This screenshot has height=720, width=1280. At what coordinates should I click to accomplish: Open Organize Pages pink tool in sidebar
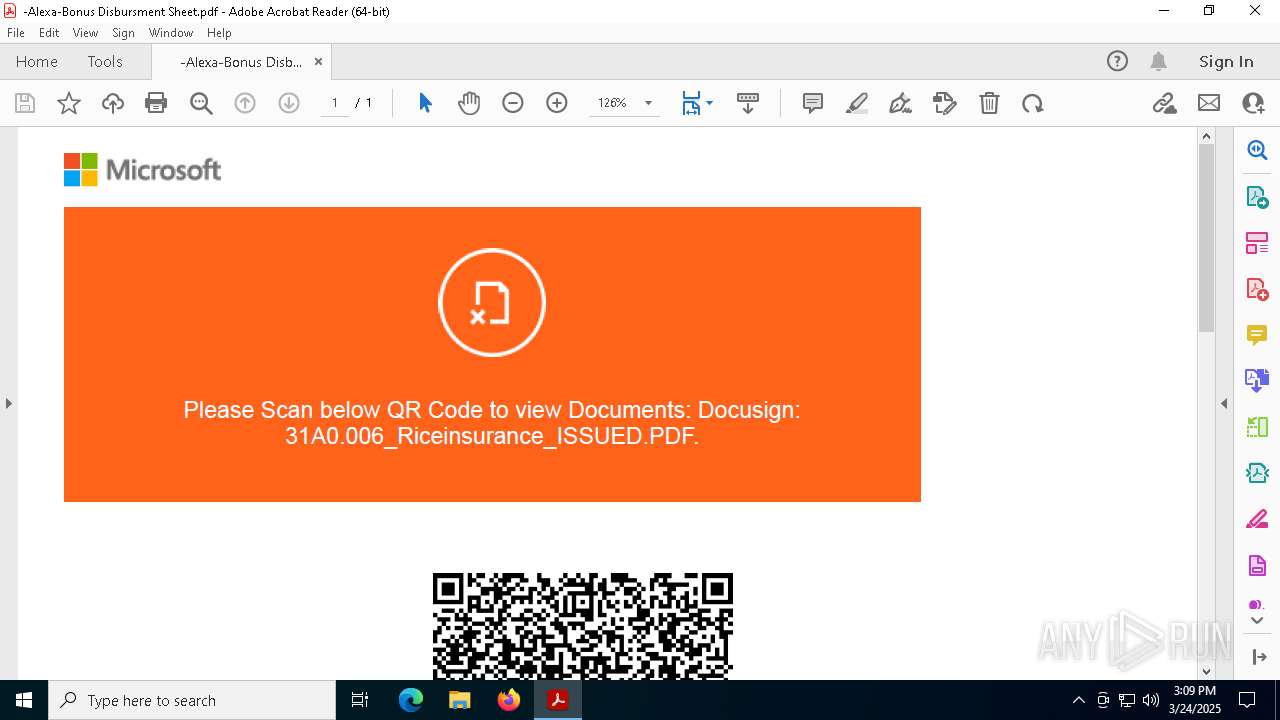pos(1257,242)
